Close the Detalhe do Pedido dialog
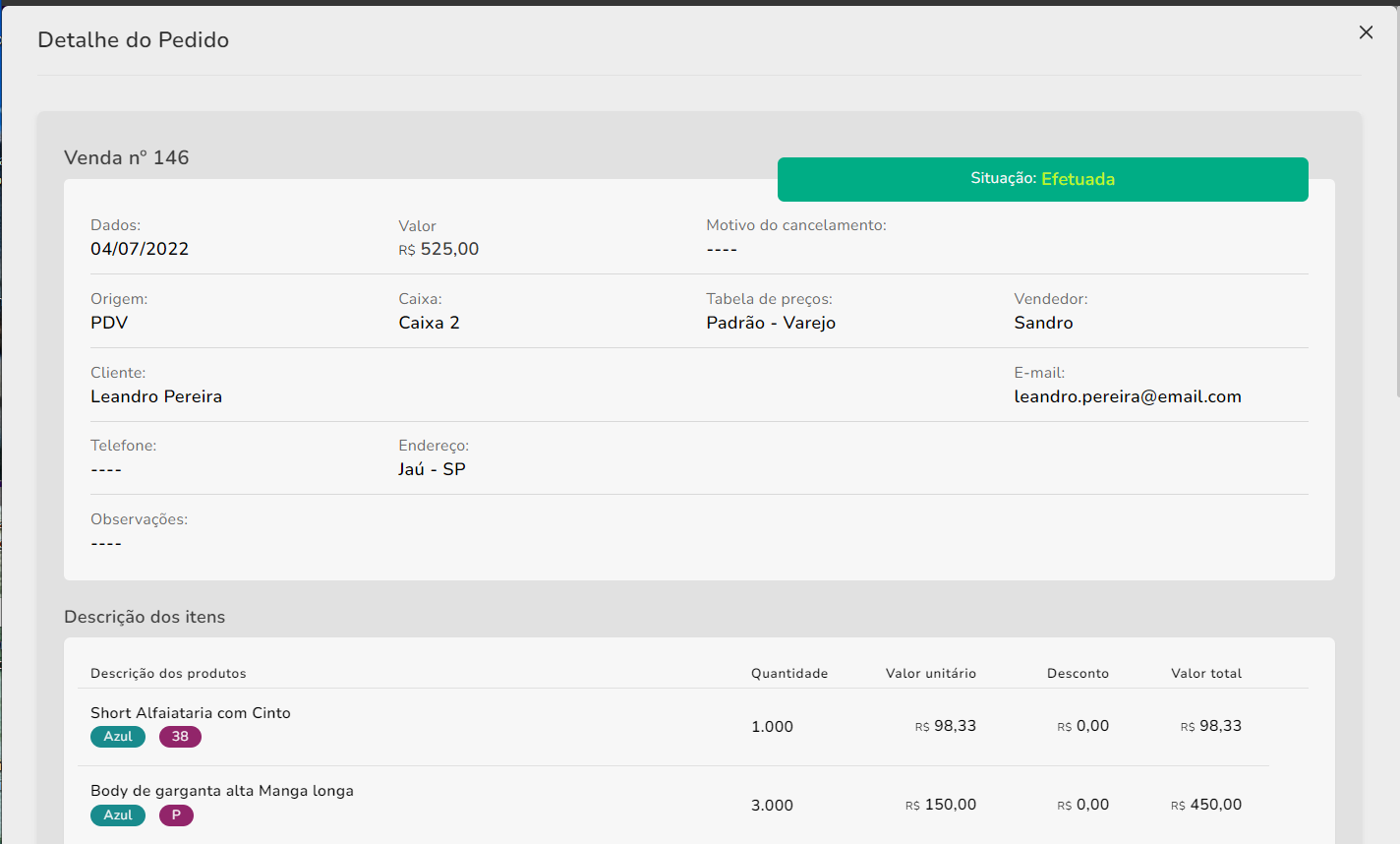 (1366, 32)
